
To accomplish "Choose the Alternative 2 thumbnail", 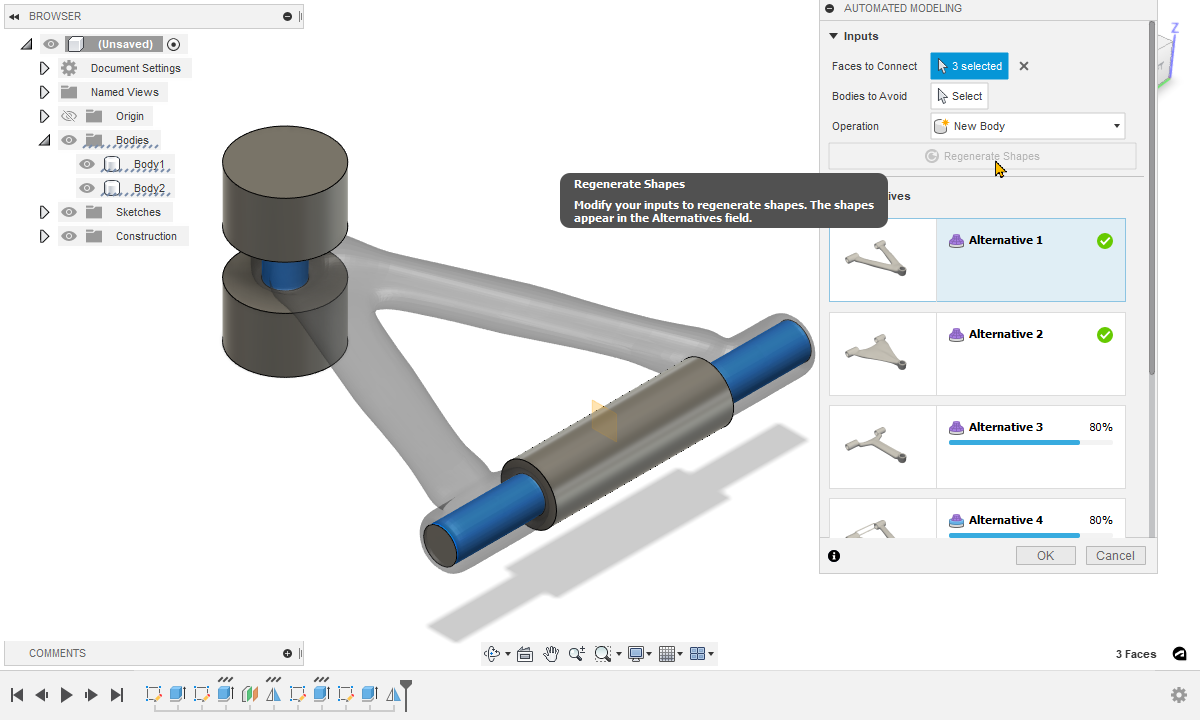I will [882, 354].
